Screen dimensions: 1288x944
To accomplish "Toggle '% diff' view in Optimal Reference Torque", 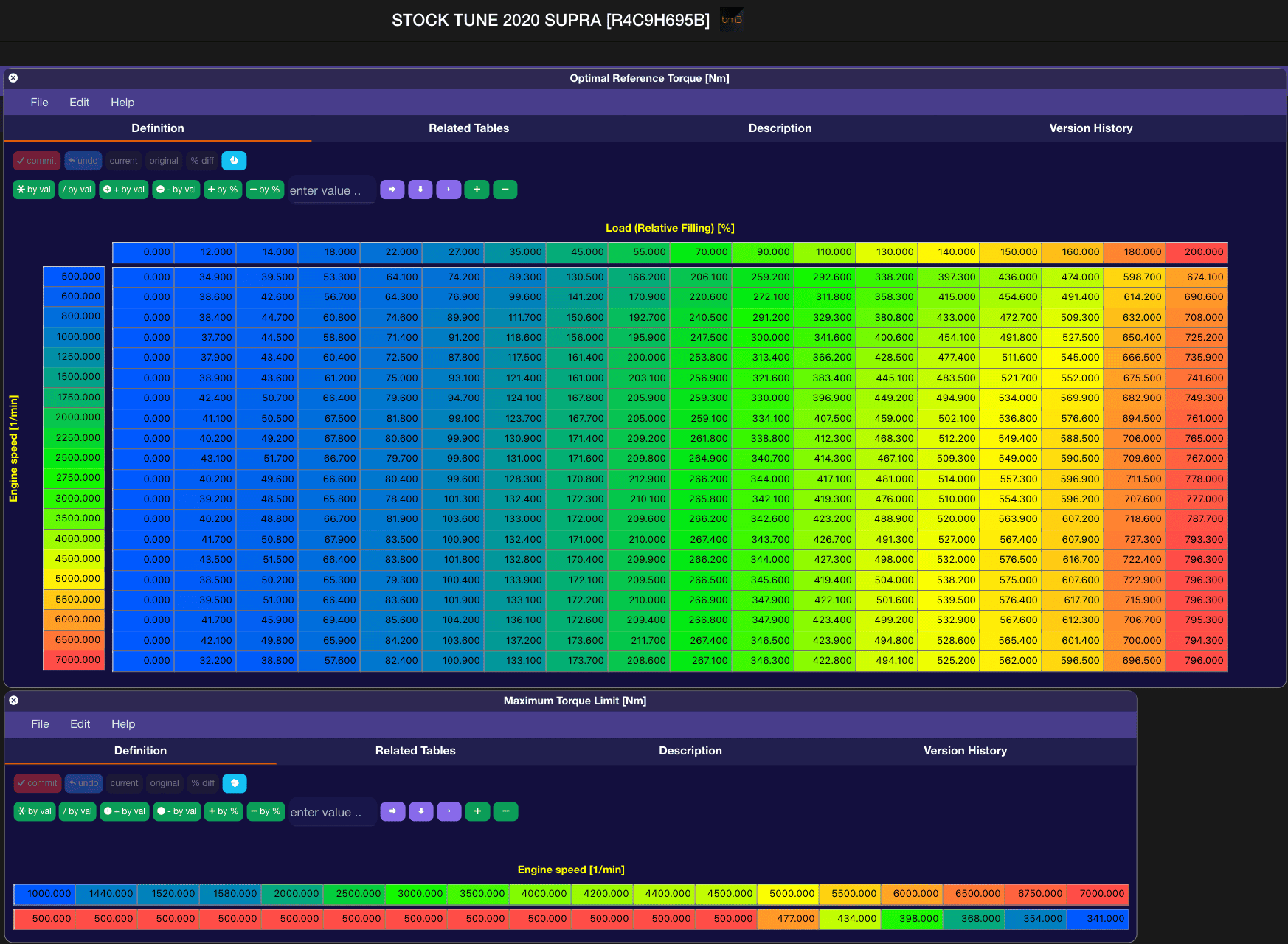I will click(x=202, y=161).
